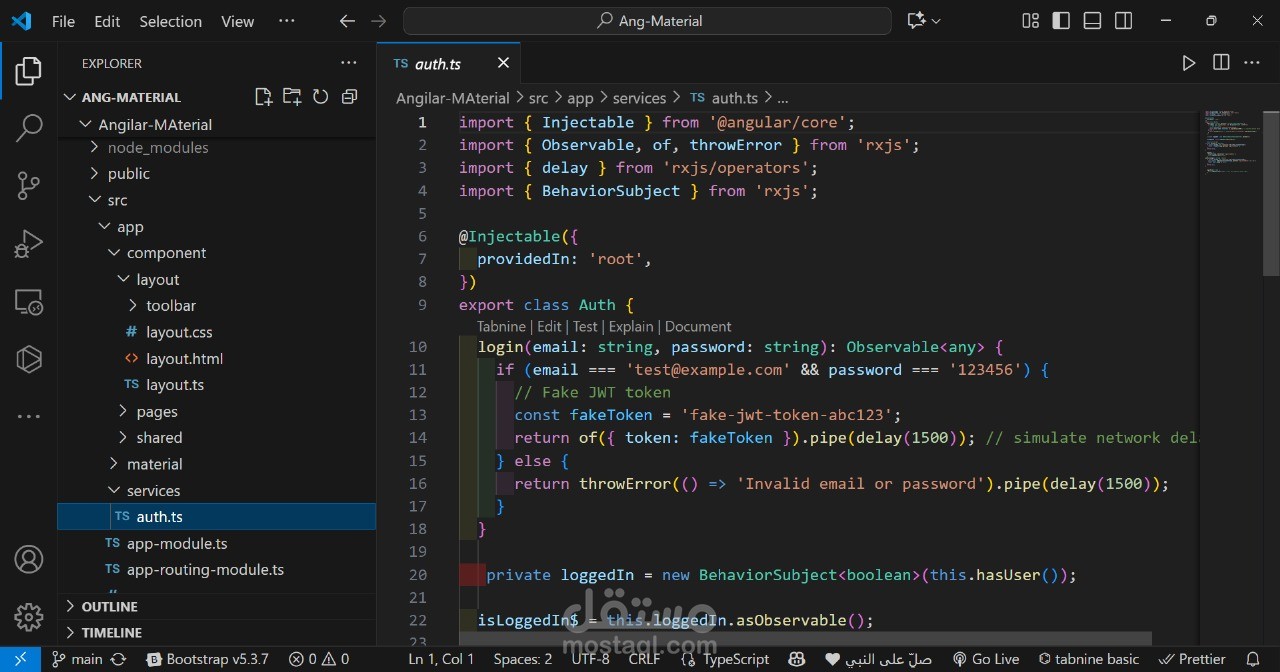The height and width of the screenshot is (672, 1280).
Task: Toggle bottom Panel visibility
Action: click(x=1092, y=21)
